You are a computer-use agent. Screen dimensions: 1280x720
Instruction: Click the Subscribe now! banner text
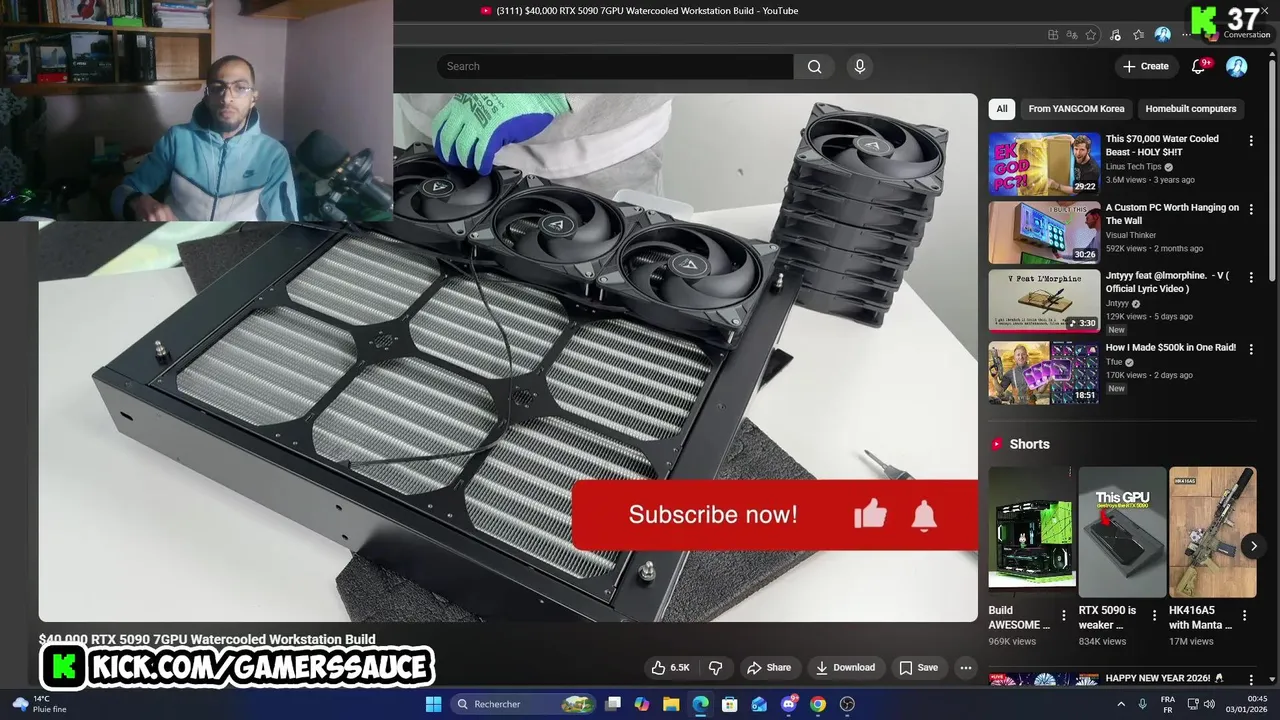pos(713,515)
